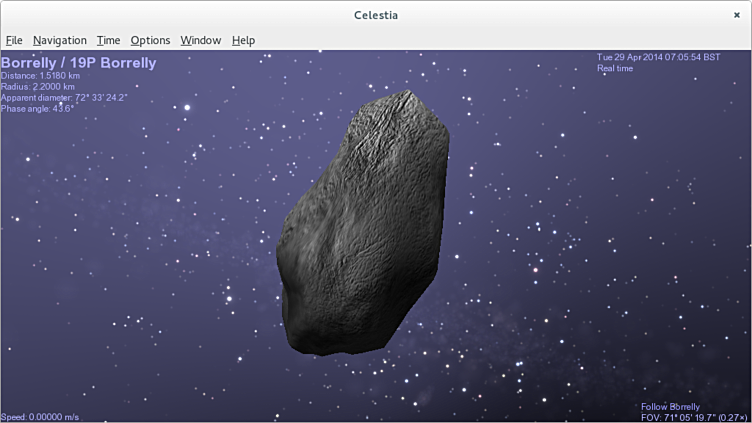
Task: Close the Celestia window
Action: coord(737,14)
